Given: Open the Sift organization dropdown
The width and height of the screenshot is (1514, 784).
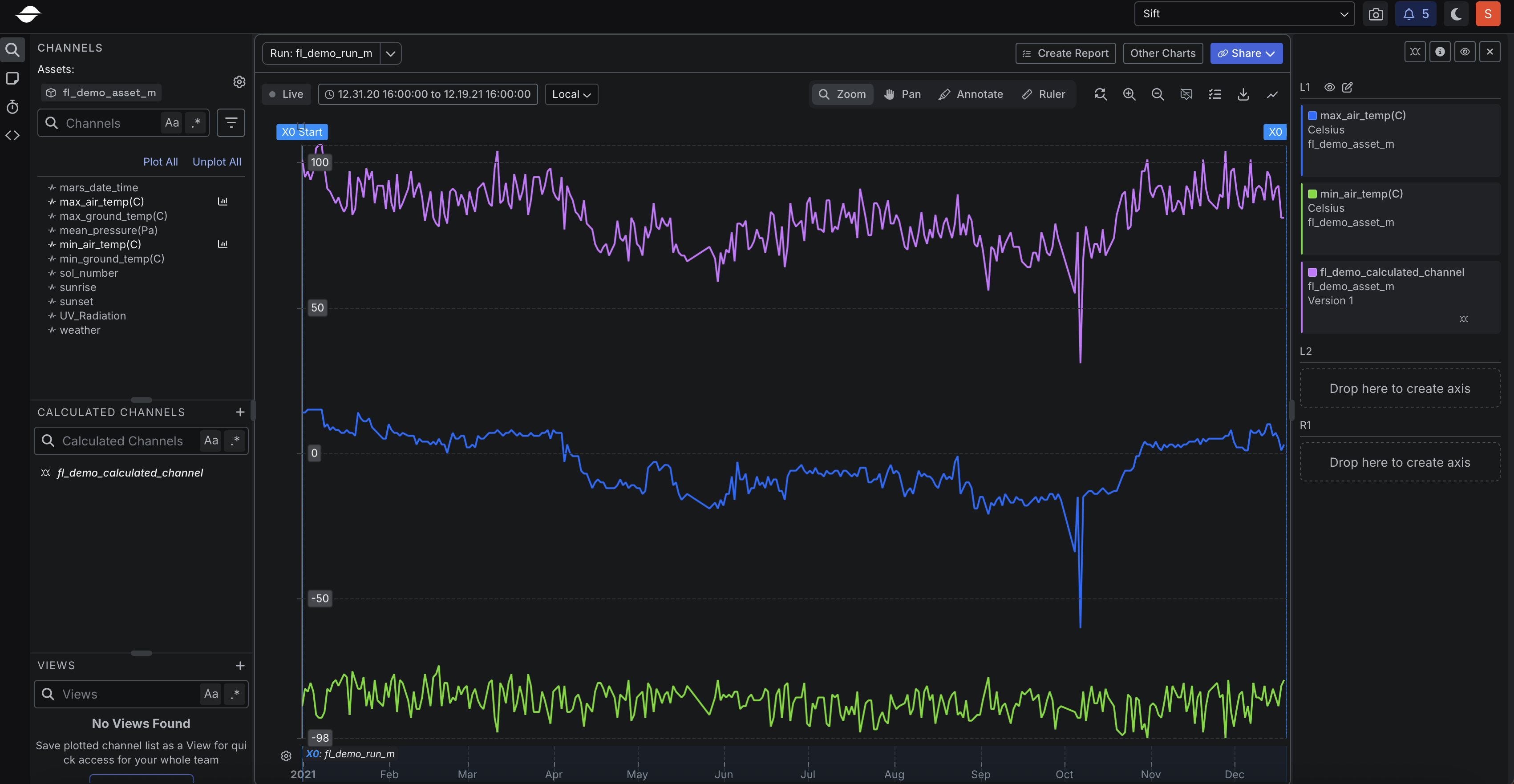Looking at the screenshot, I should 1243,13.
